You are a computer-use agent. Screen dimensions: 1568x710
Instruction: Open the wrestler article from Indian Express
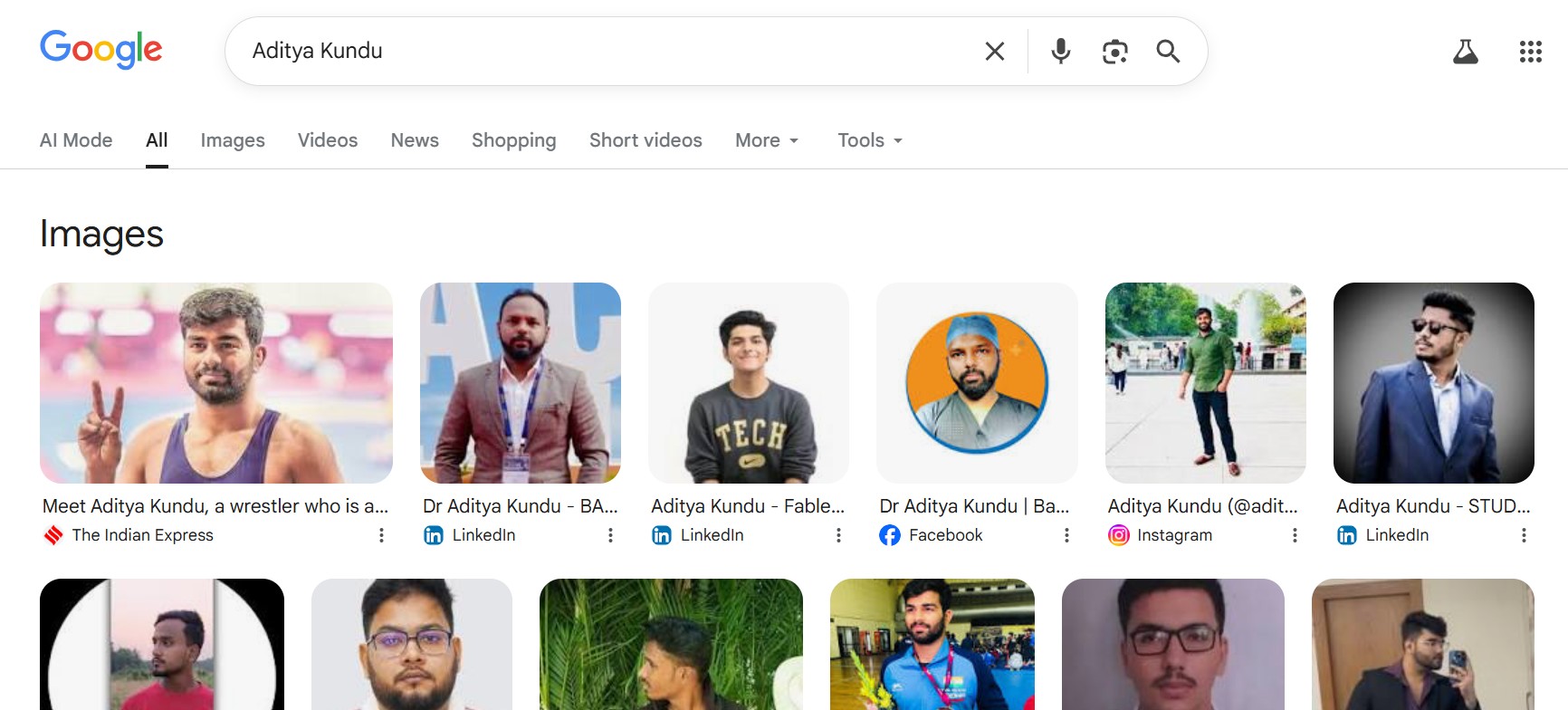coord(215,506)
